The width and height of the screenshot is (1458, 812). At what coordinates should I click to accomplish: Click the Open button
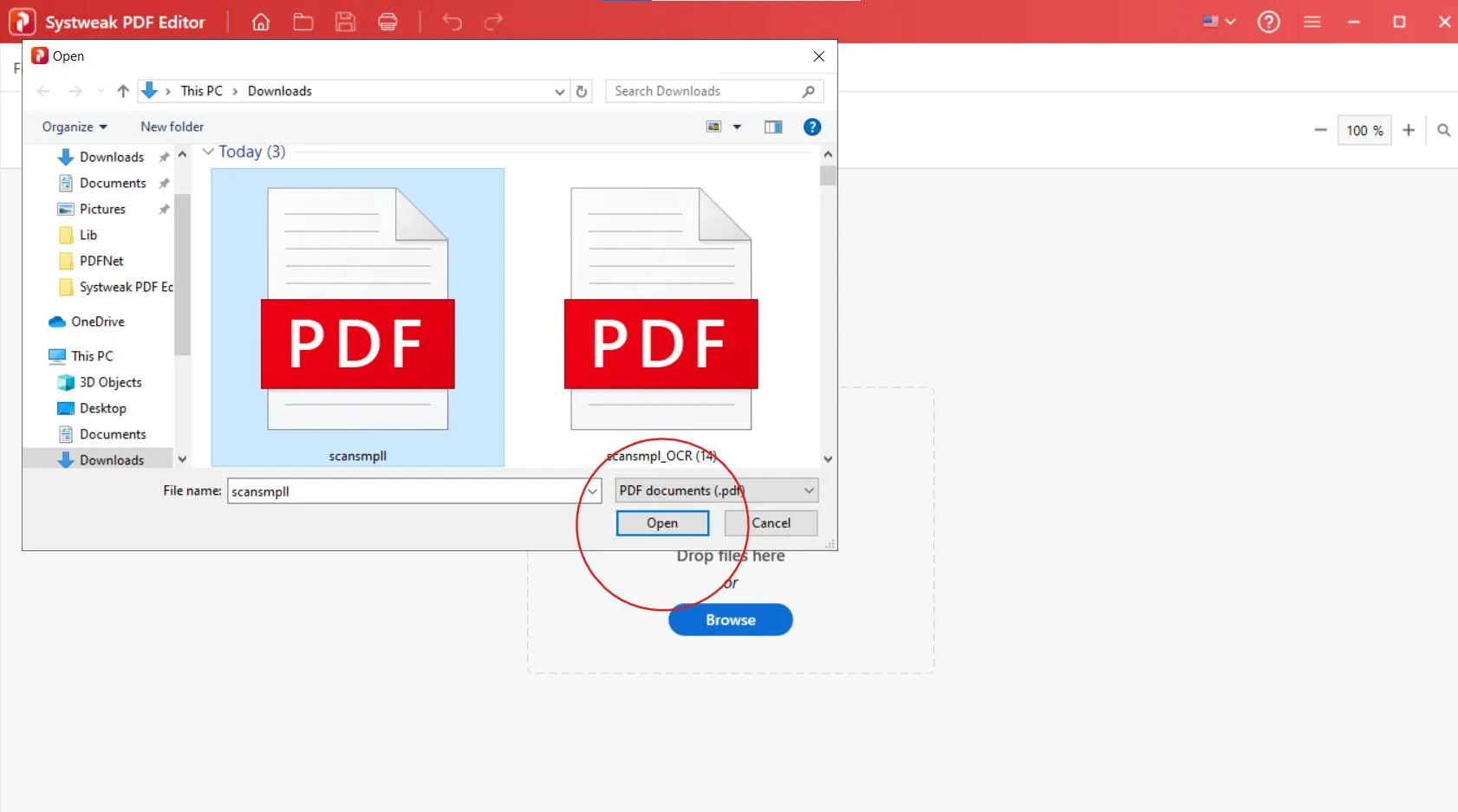click(x=661, y=523)
